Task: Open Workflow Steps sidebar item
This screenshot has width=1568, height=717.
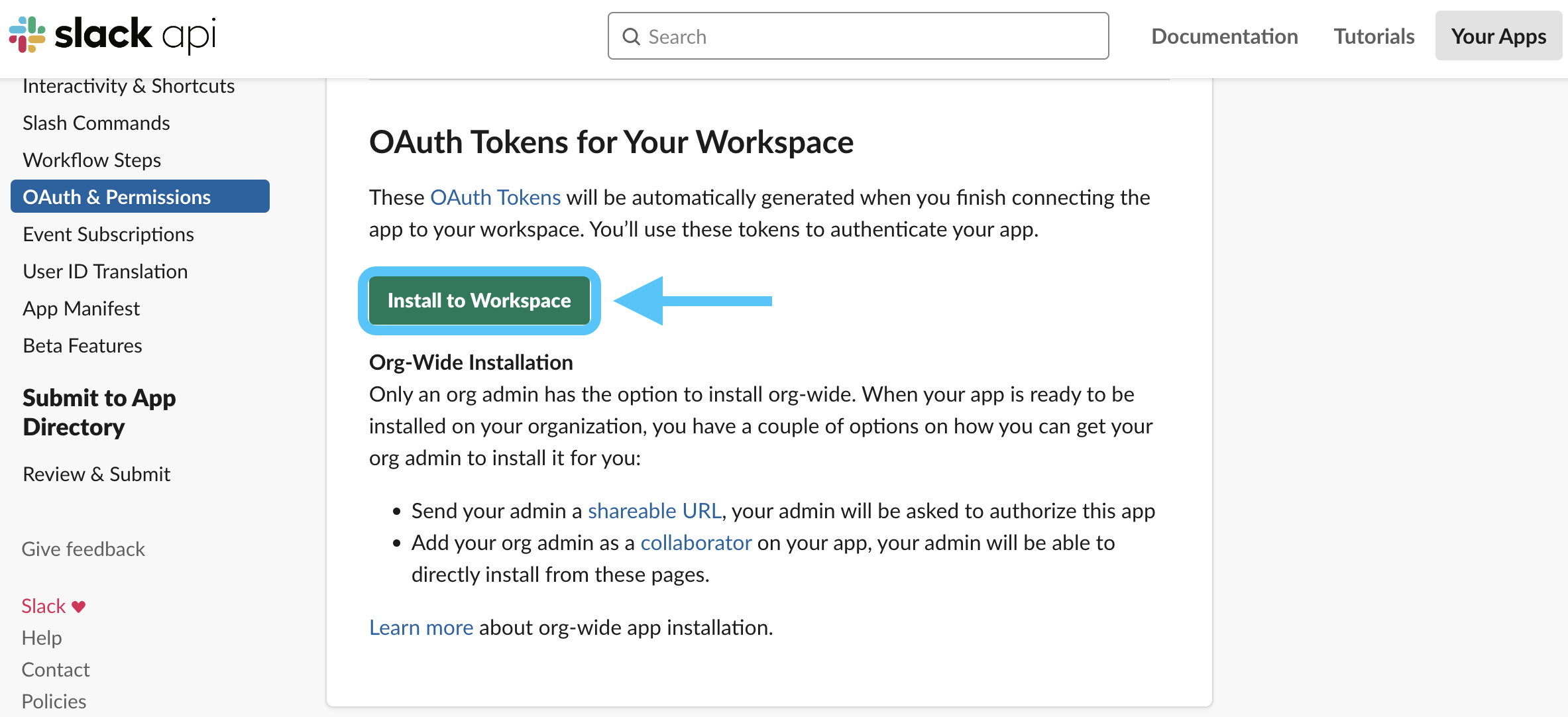Action: 91,160
